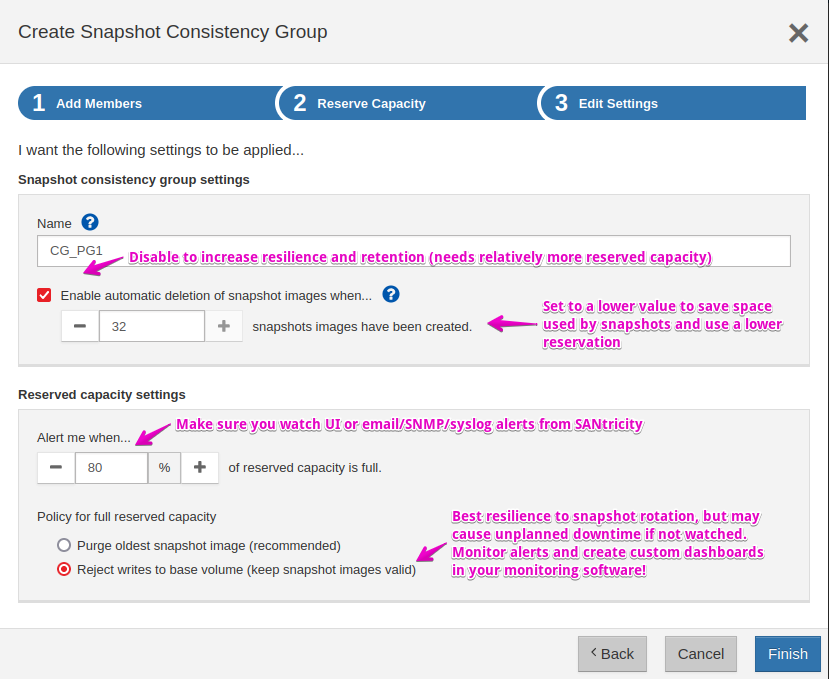Click 'snapshots images have been created.' text

pyautogui.click(x=362, y=327)
